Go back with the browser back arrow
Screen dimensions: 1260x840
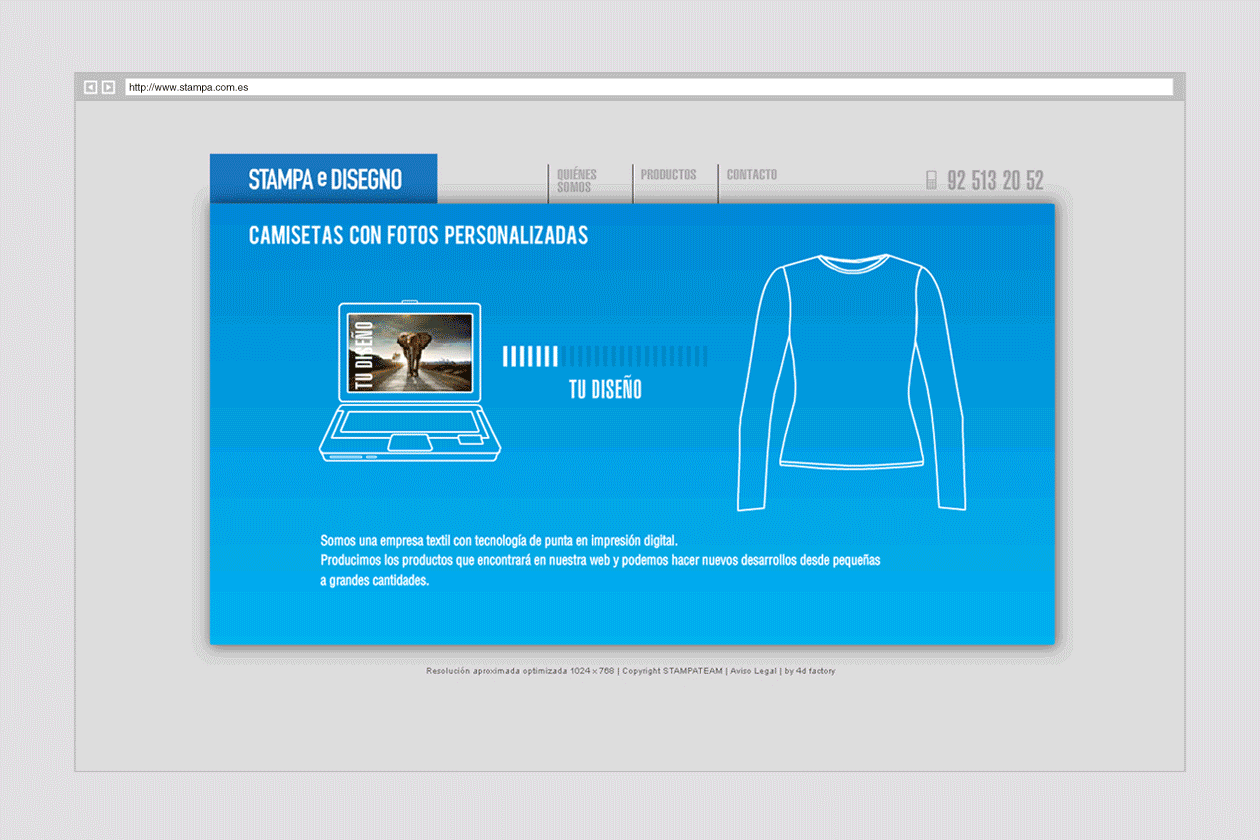pyautogui.click(x=90, y=87)
